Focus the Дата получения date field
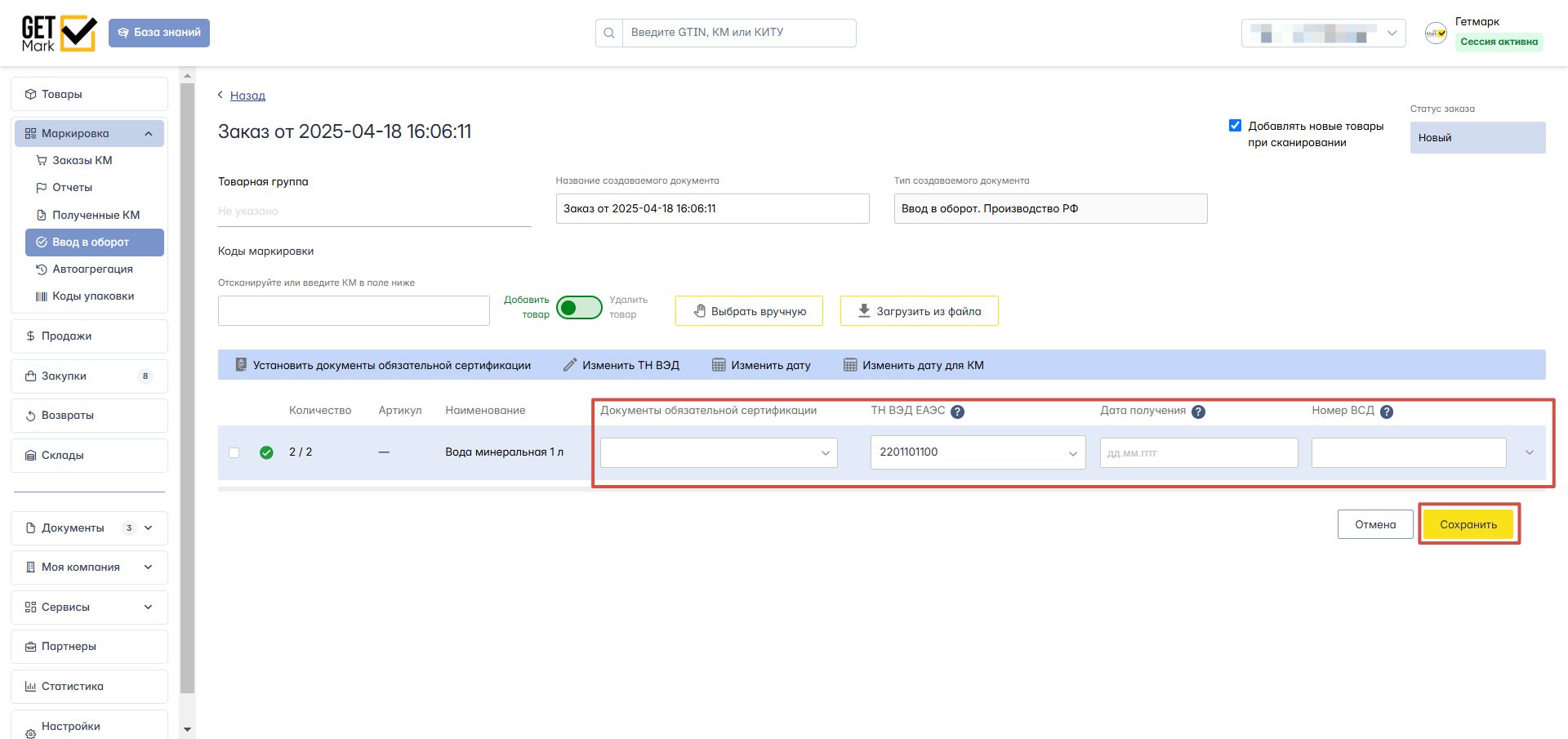Image resolution: width=1568 pixels, height=739 pixels. [1199, 452]
